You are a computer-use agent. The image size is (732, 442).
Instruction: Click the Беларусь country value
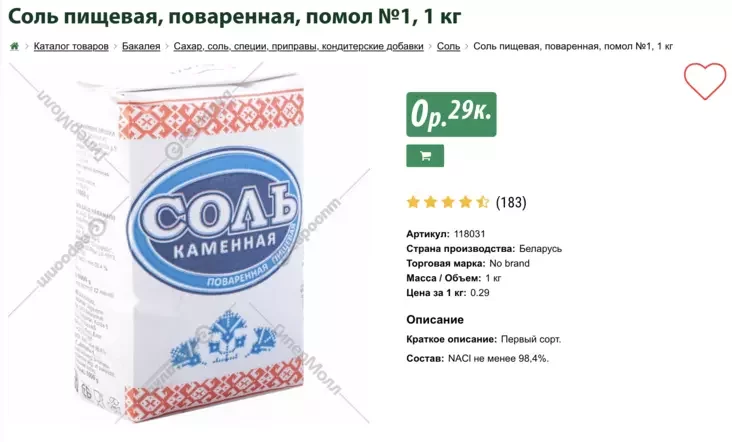[x=541, y=249]
